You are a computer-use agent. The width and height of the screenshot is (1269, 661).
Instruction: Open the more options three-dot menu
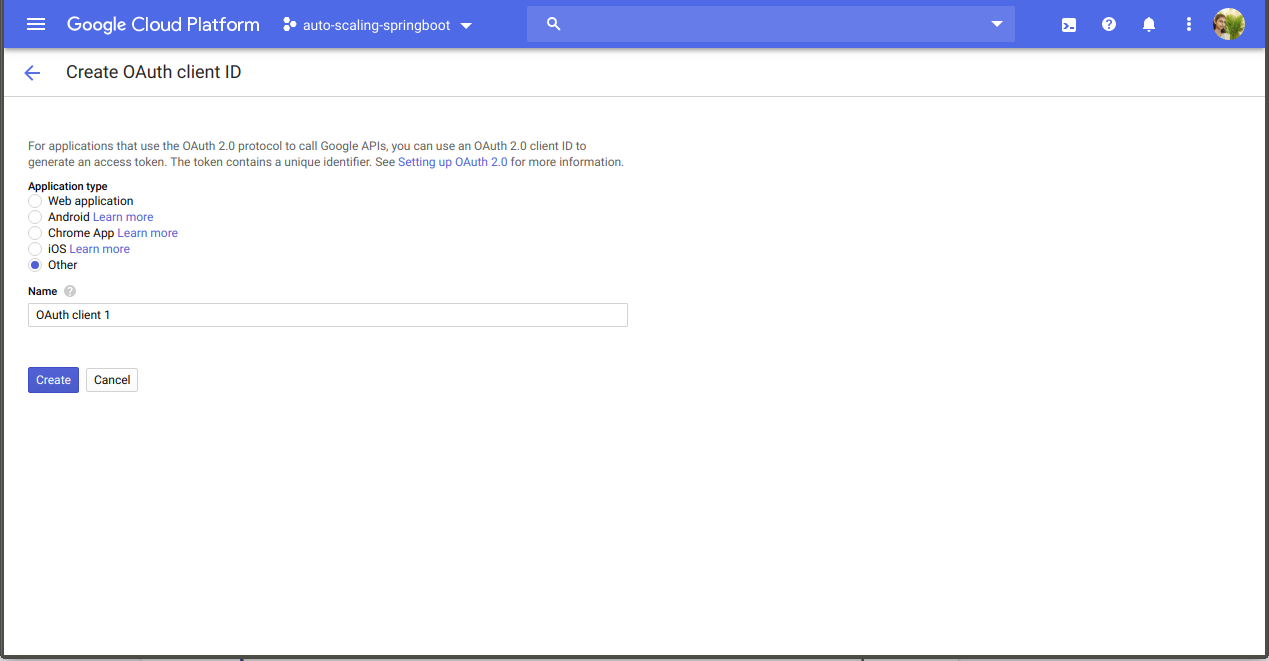pos(1188,24)
